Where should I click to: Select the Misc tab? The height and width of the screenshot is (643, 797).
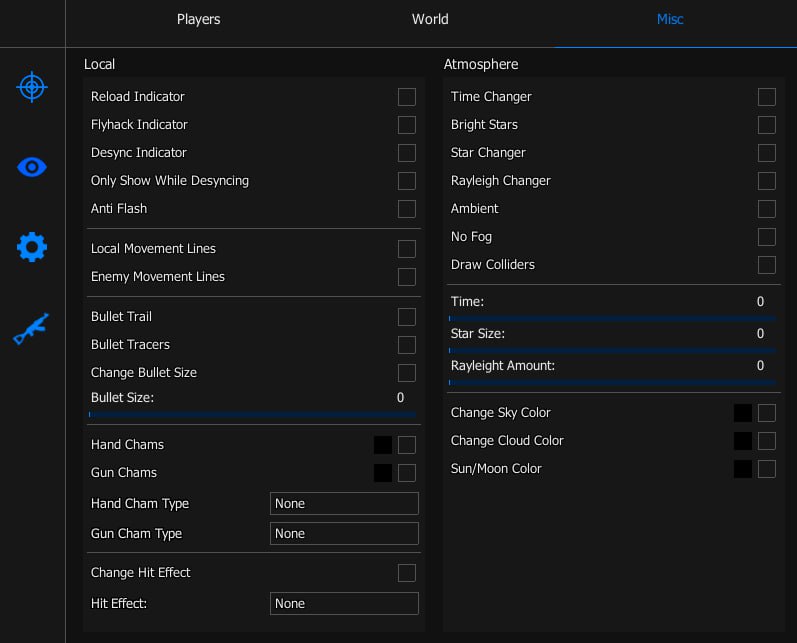point(670,19)
